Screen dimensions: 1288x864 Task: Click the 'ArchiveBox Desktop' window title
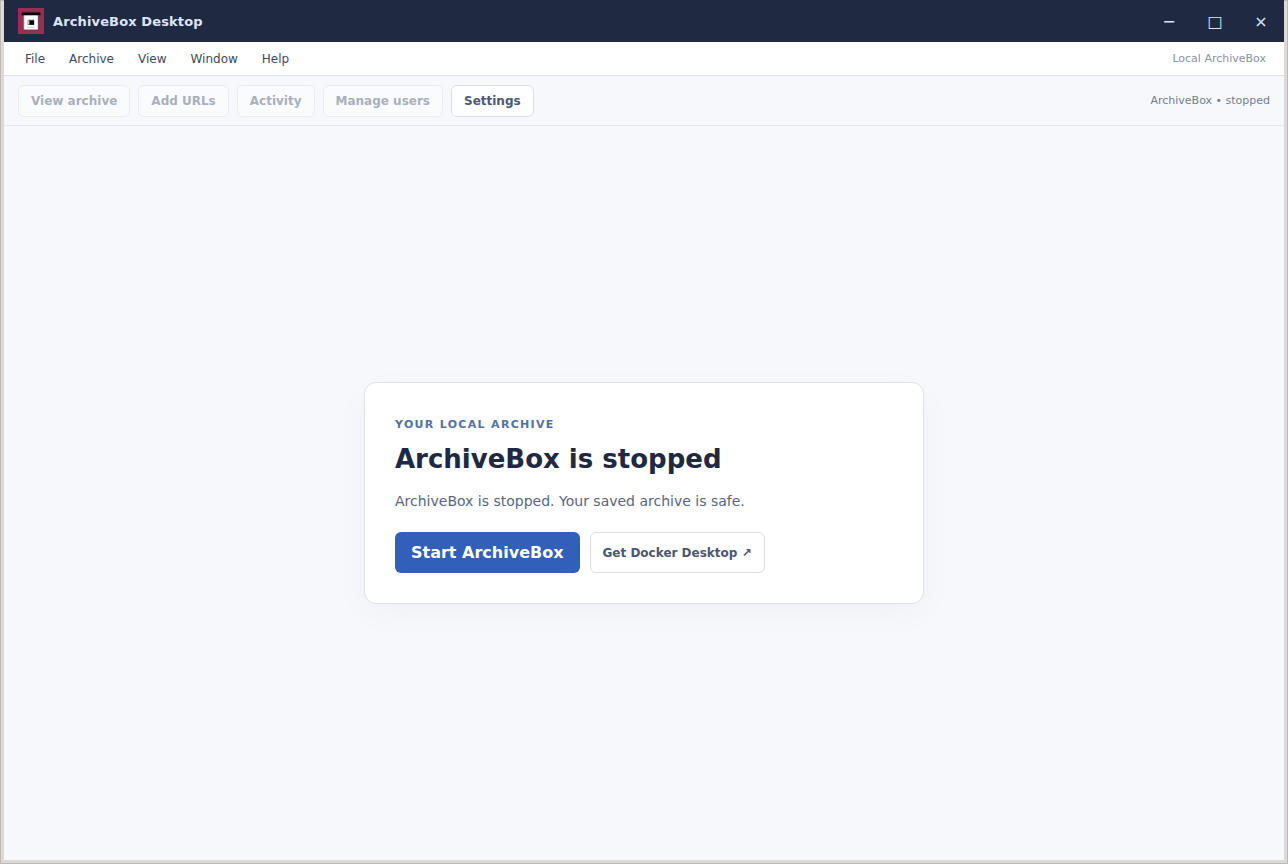[x=127, y=22]
